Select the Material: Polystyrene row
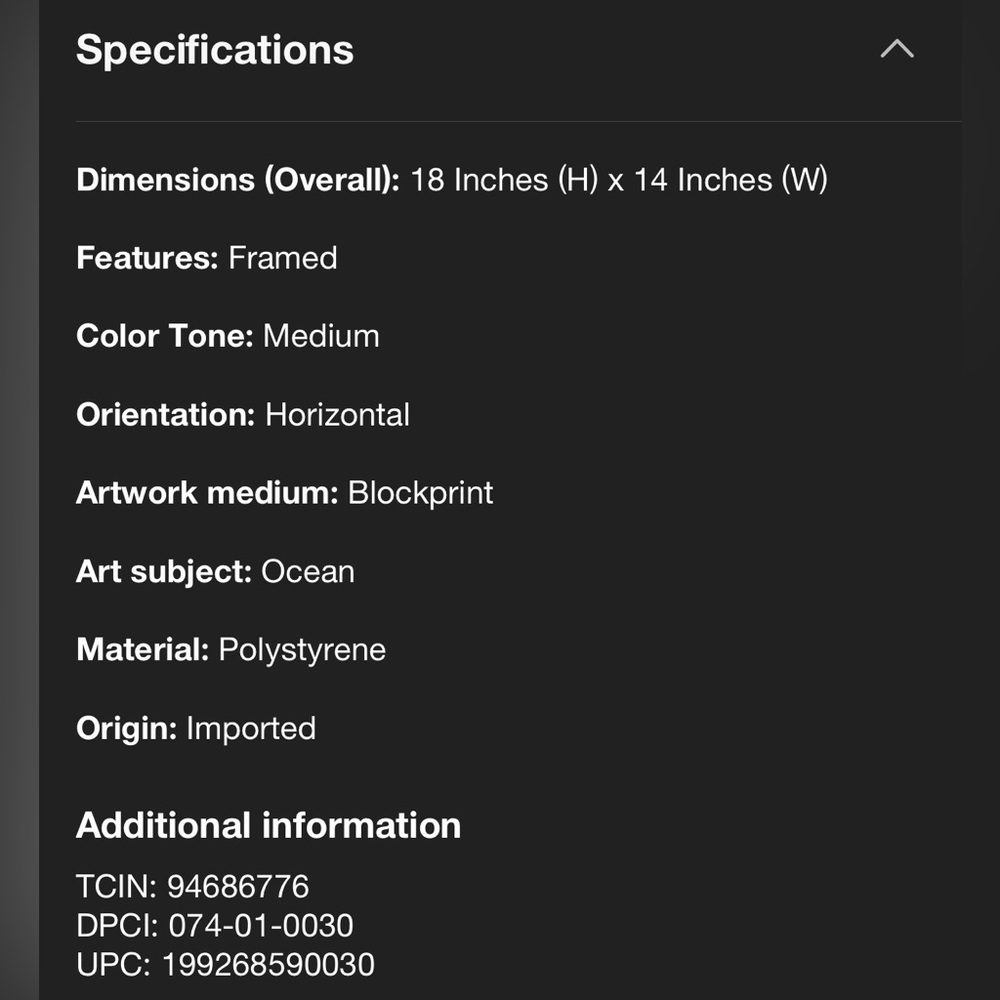1000x1000 pixels. [x=231, y=650]
